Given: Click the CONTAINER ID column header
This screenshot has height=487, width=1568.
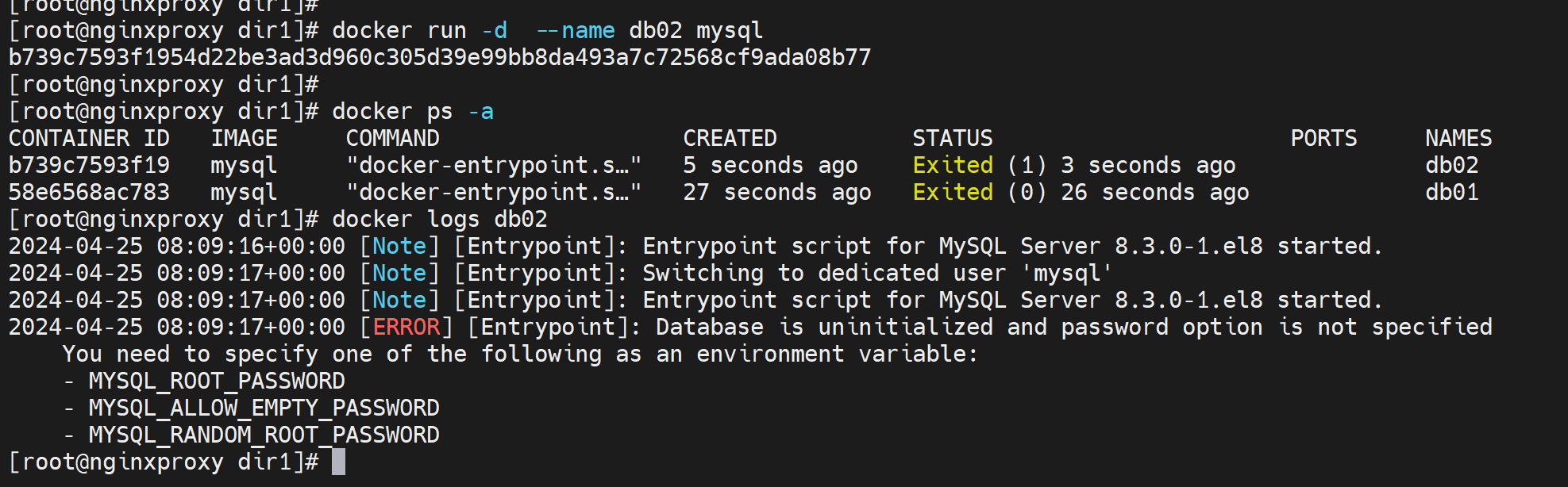Looking at the screenshot, I should [x=89, y=138].
